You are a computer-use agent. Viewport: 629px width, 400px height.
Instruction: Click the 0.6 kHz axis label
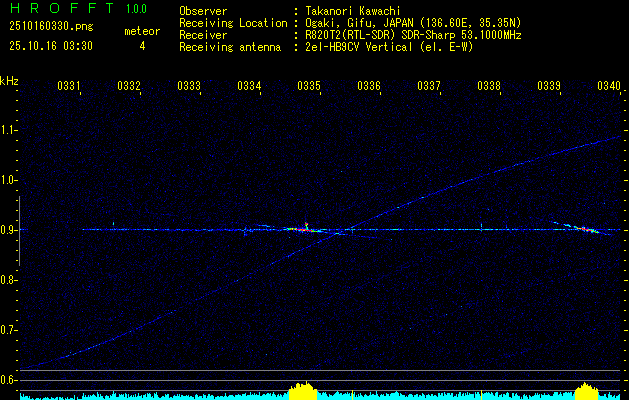tap(8, 380)
